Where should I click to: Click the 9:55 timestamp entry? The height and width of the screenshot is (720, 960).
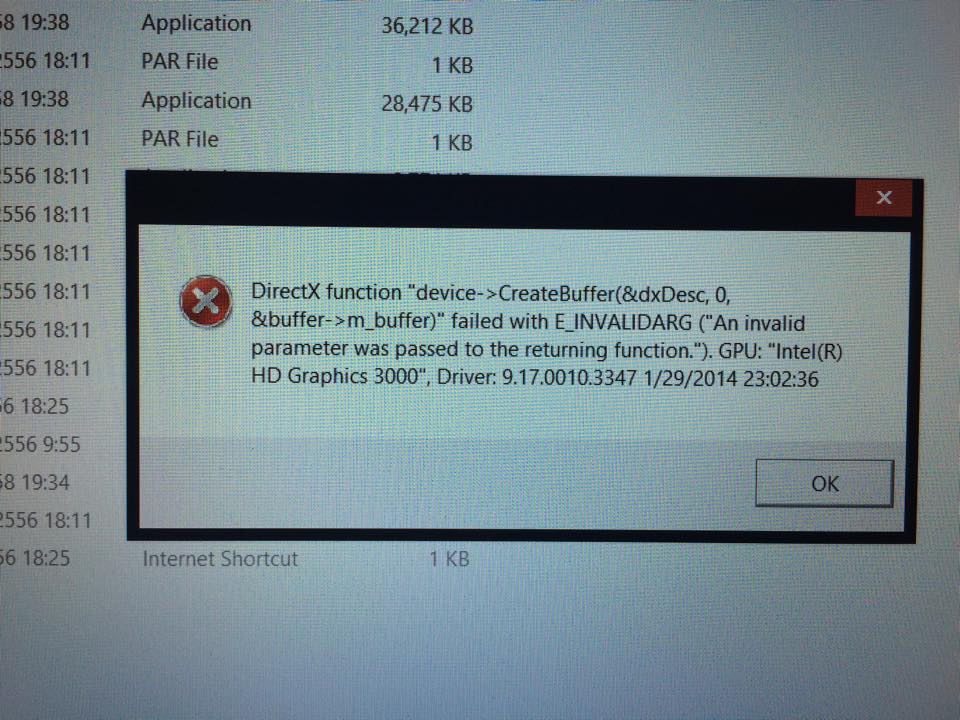click(40, 444)
